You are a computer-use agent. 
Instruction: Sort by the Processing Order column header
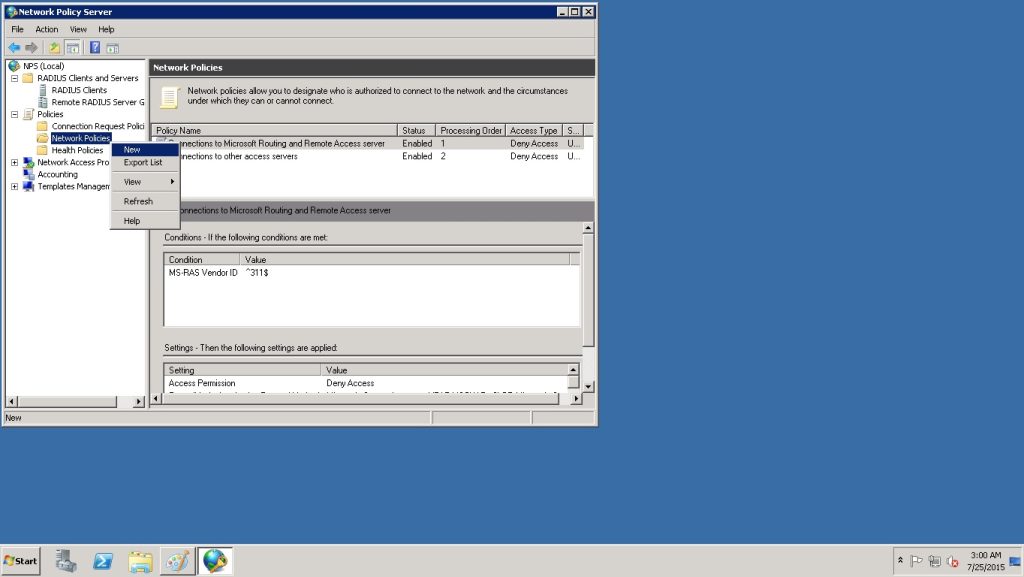(x=470, y=131)
